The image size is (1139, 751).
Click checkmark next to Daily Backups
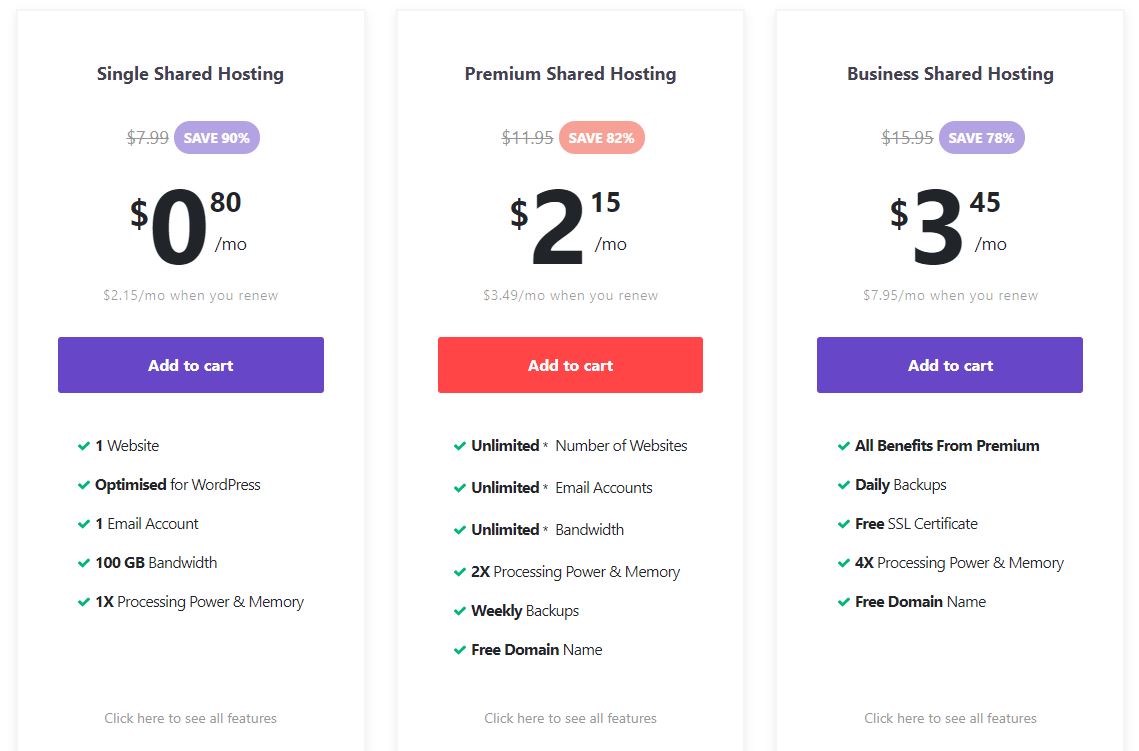pos(843,485)
